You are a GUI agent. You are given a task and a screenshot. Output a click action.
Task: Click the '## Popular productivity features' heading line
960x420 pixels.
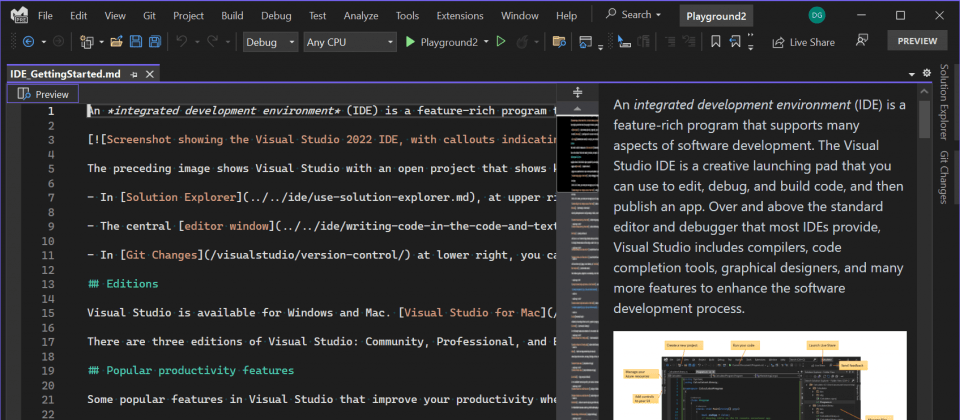pos(190,370)
